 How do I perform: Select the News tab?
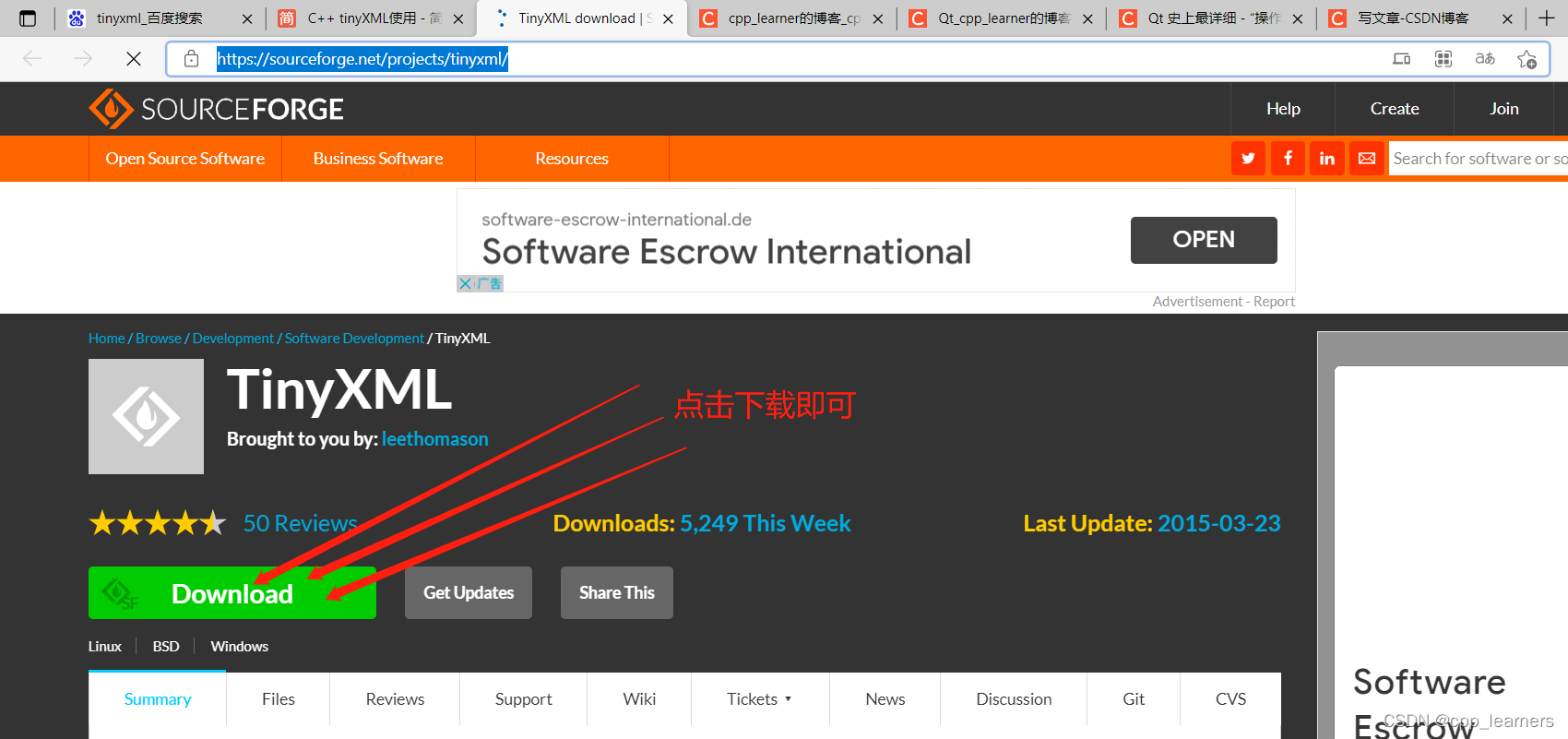tap(885, 699)
